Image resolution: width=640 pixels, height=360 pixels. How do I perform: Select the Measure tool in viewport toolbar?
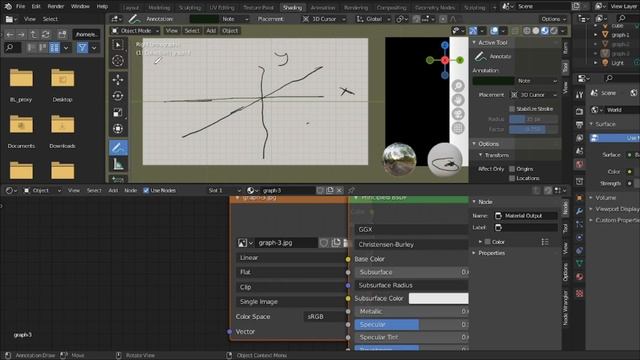[x=118, y=164]
